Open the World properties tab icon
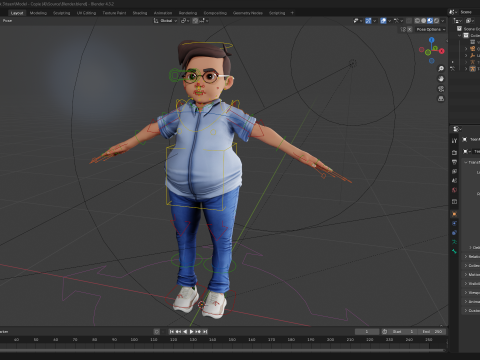Image resolution: width=480 pixels, height=360 pixels. [454, 190]
